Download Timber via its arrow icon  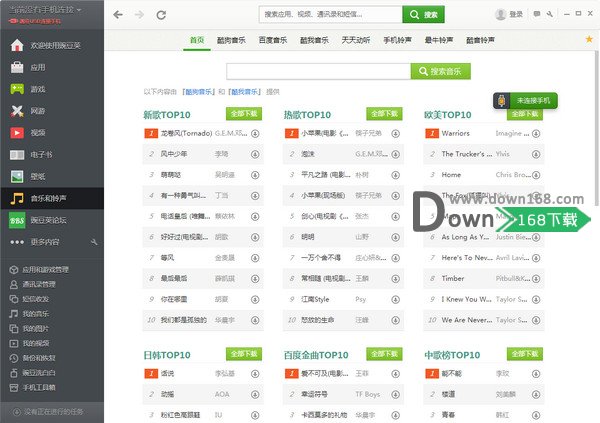(x=536, y=279)
